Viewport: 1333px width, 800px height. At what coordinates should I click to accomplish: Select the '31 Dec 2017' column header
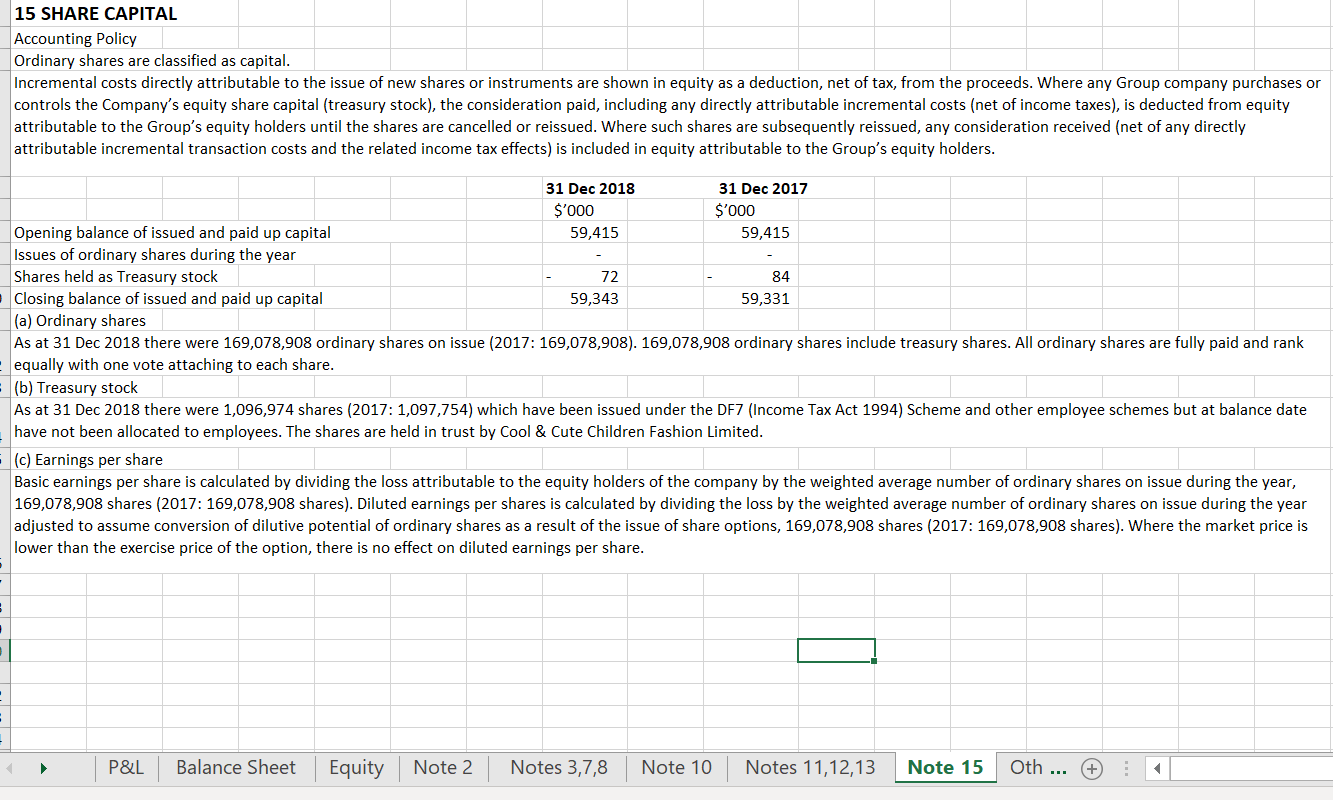(x=763, y=188)
